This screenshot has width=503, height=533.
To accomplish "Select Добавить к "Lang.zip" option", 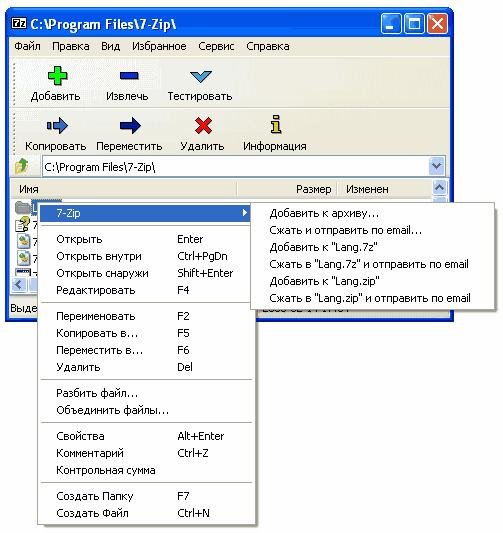I will [x=324, y=281].
